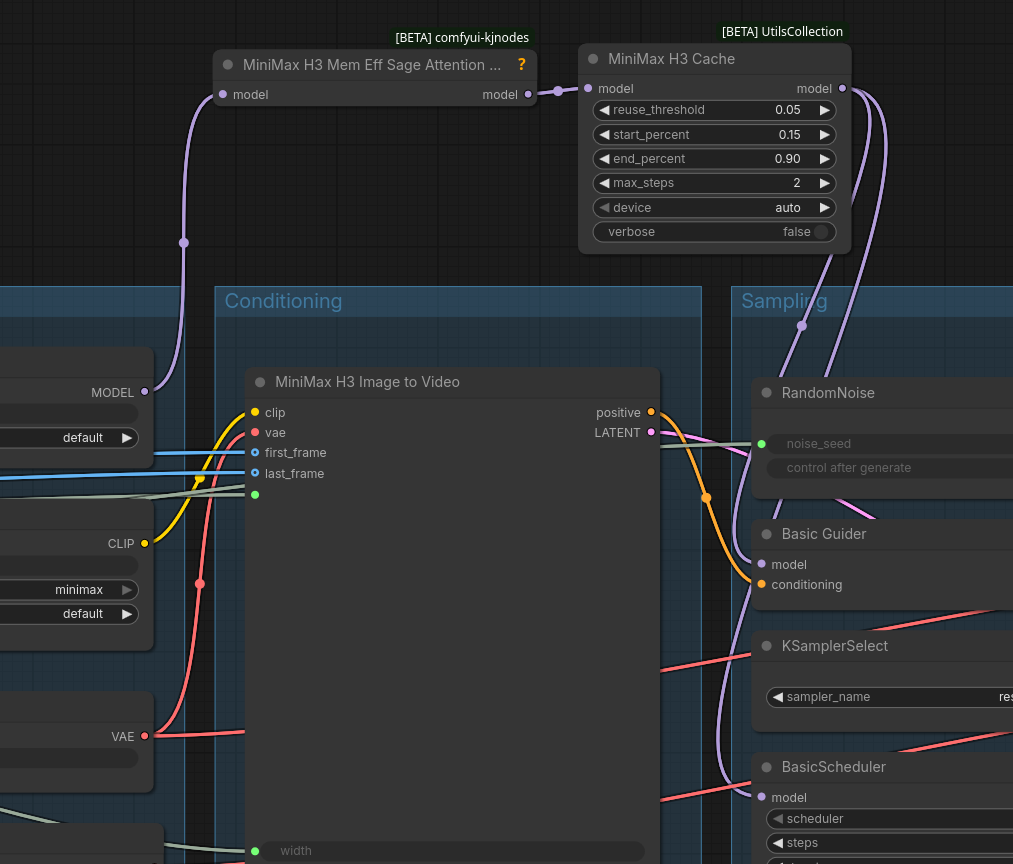
Task: Click the width input socket
Action: pyautogui.click(x=255, y=851)
